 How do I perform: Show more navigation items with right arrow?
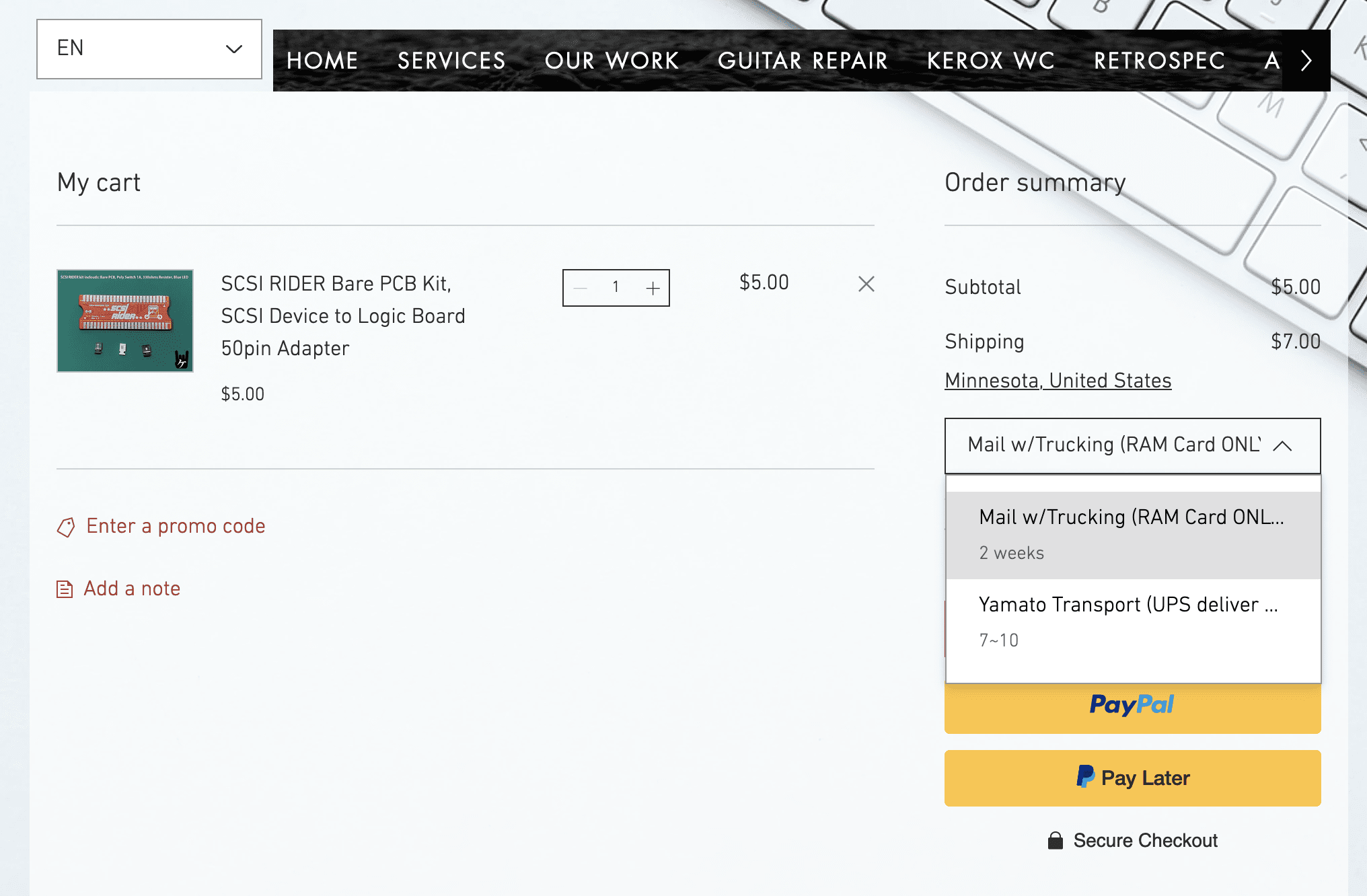coord(1306,61)
